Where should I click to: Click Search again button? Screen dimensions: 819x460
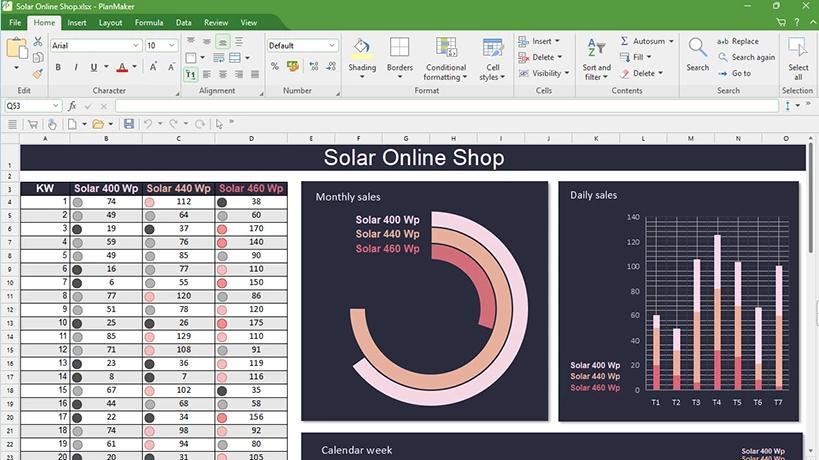[746, 57]
